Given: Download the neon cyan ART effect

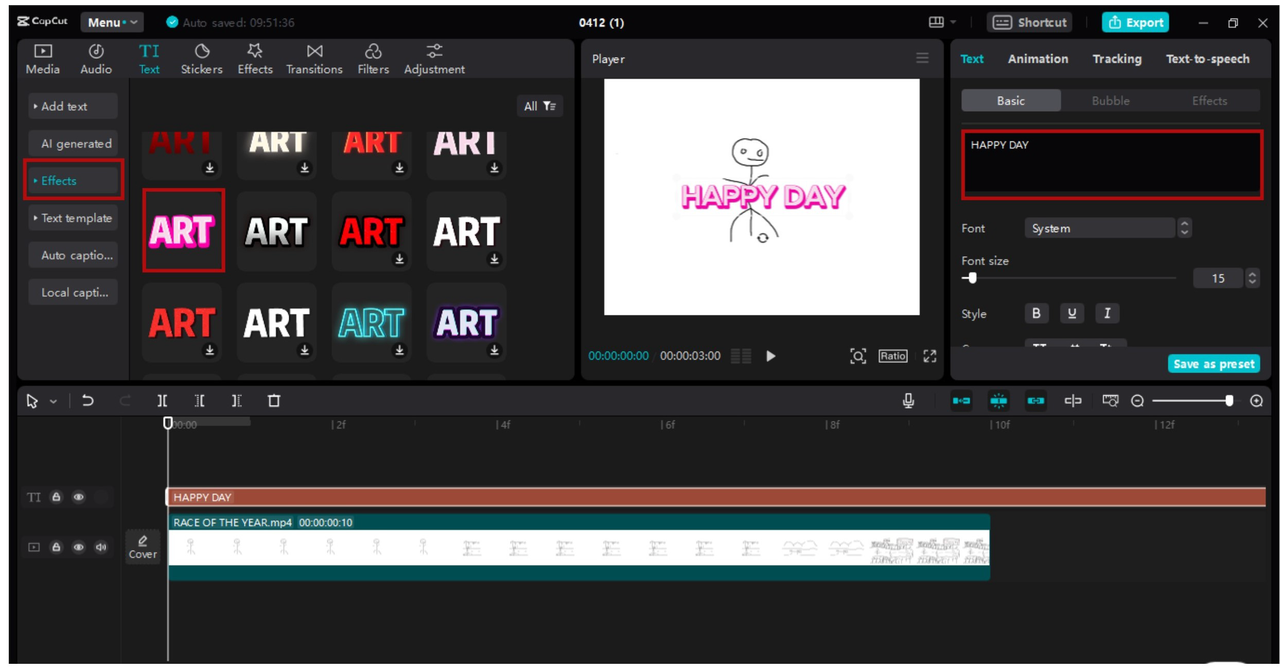Looking at the screenshot, I should point(399,350).
